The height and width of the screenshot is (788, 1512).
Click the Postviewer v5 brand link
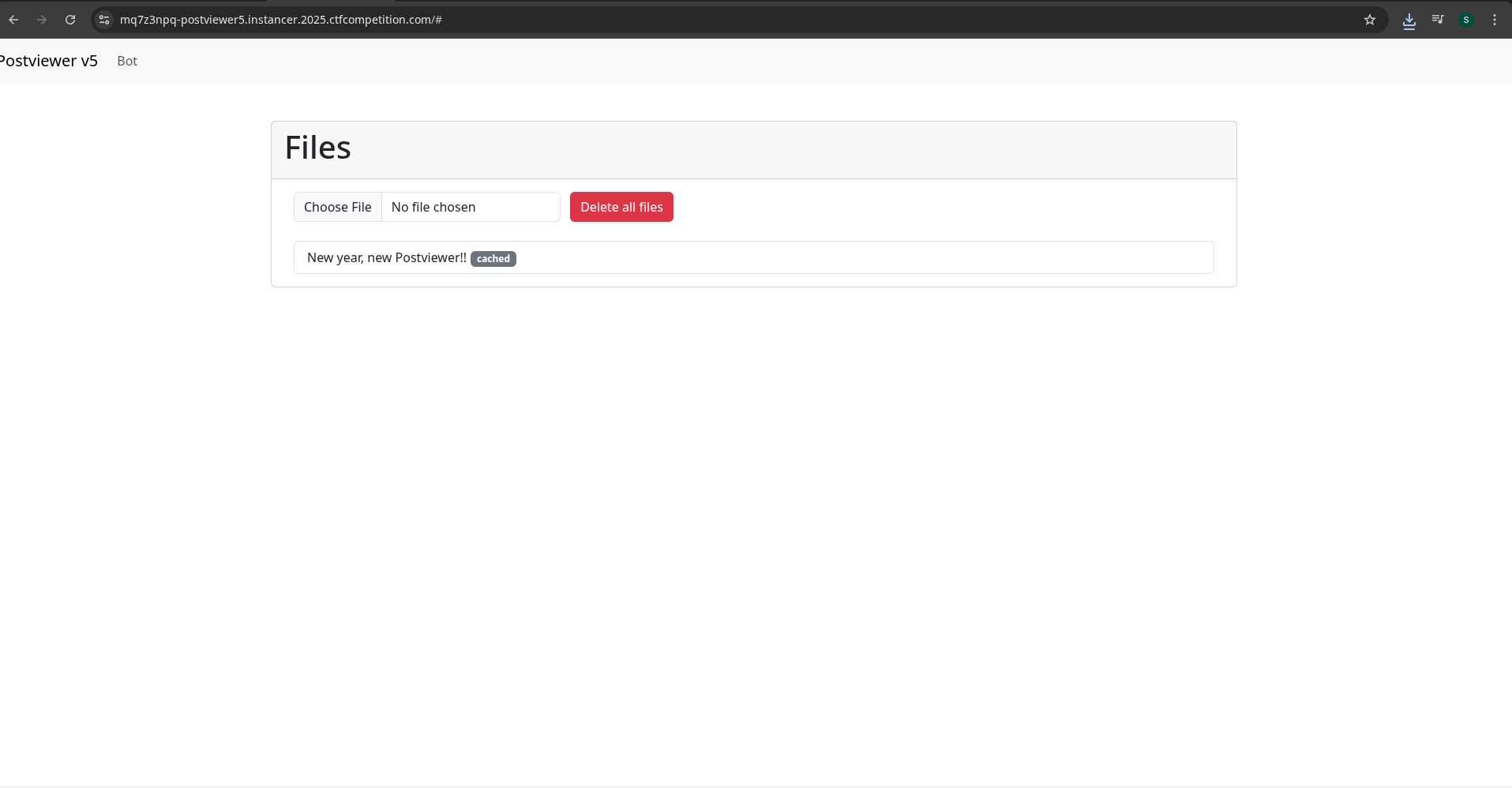pos(49,61)
